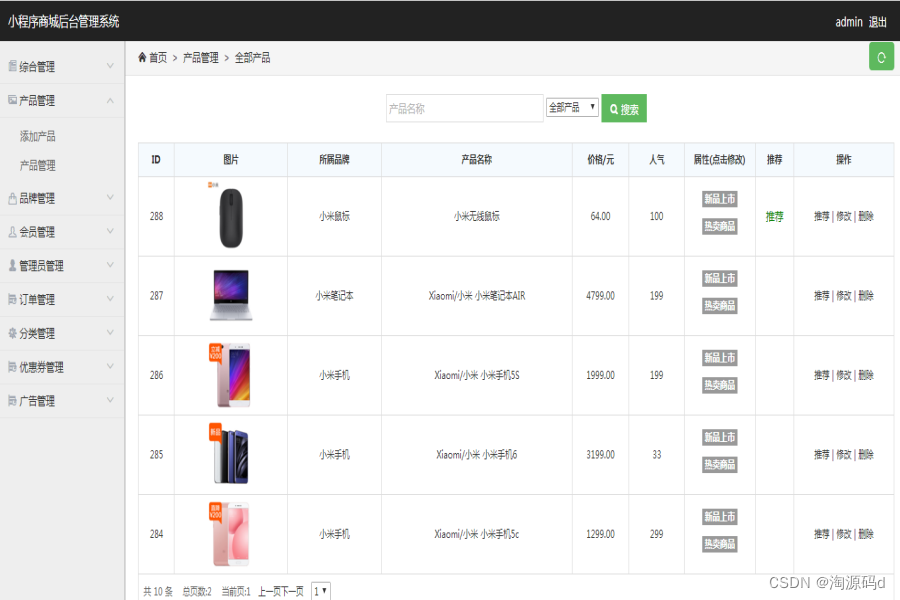Click the green refresh icon button
This screenshot has height=600, width=900.
881,57
